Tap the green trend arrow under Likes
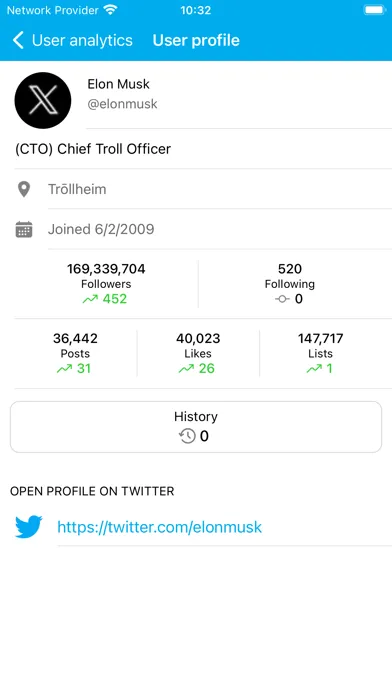 pos(186,369)
